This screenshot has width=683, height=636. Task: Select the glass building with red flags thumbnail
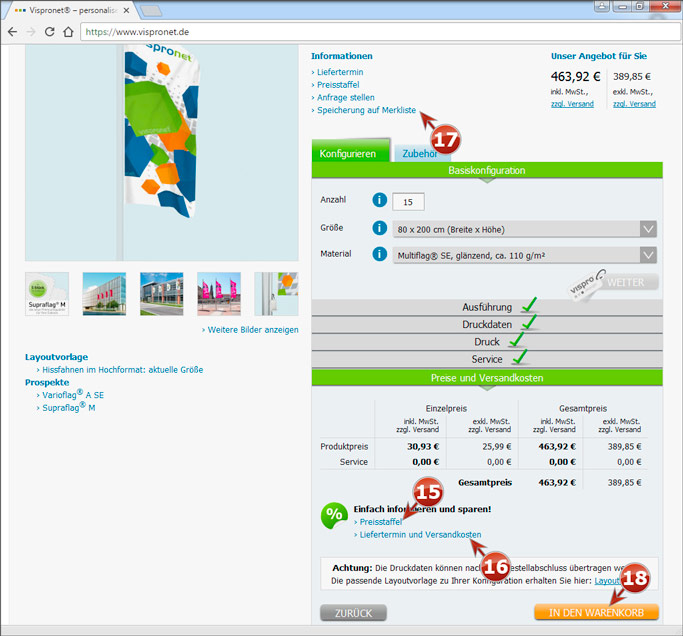point(104,294)
